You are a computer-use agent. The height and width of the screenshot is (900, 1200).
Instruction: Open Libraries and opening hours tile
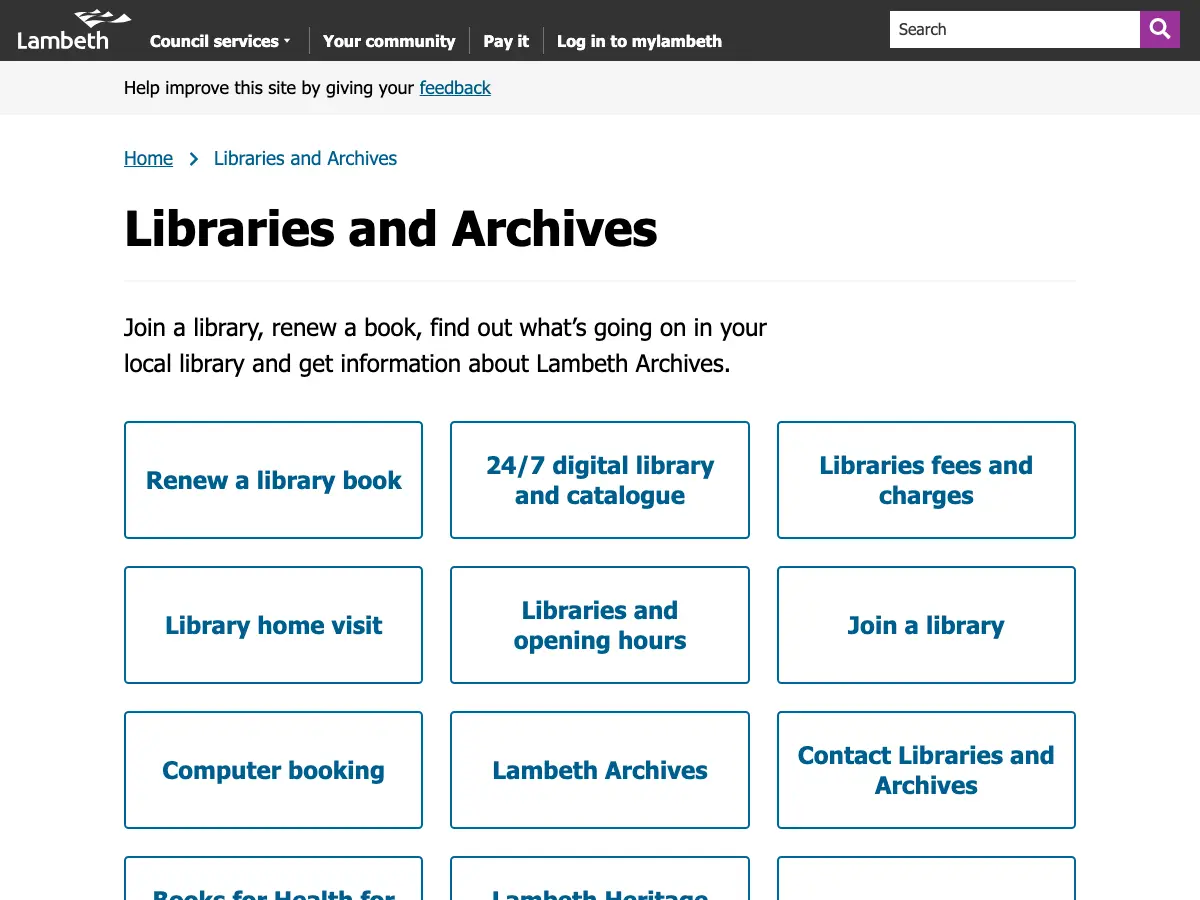[x=600, y=625]
